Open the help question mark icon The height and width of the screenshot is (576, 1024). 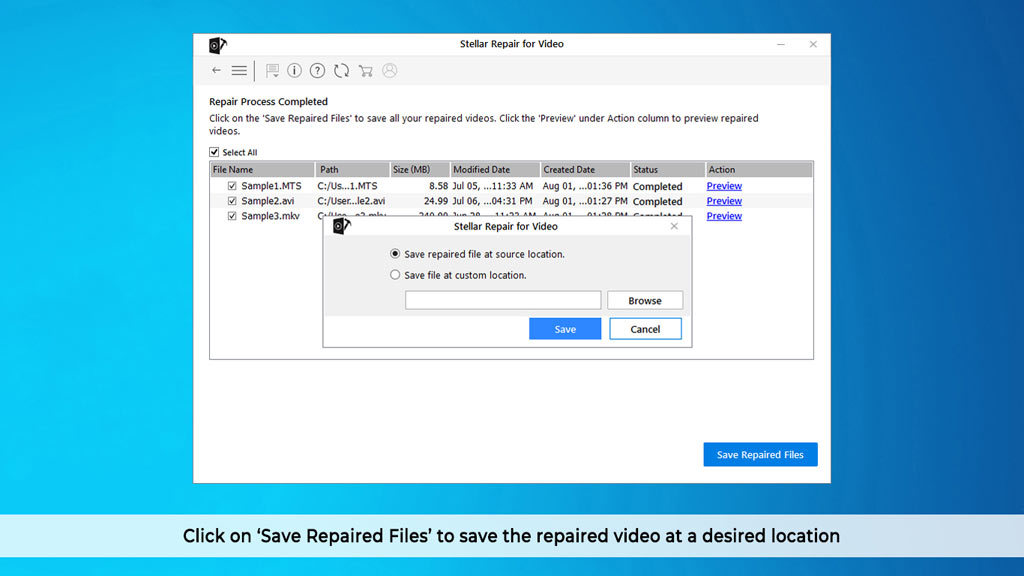point(317,71)
